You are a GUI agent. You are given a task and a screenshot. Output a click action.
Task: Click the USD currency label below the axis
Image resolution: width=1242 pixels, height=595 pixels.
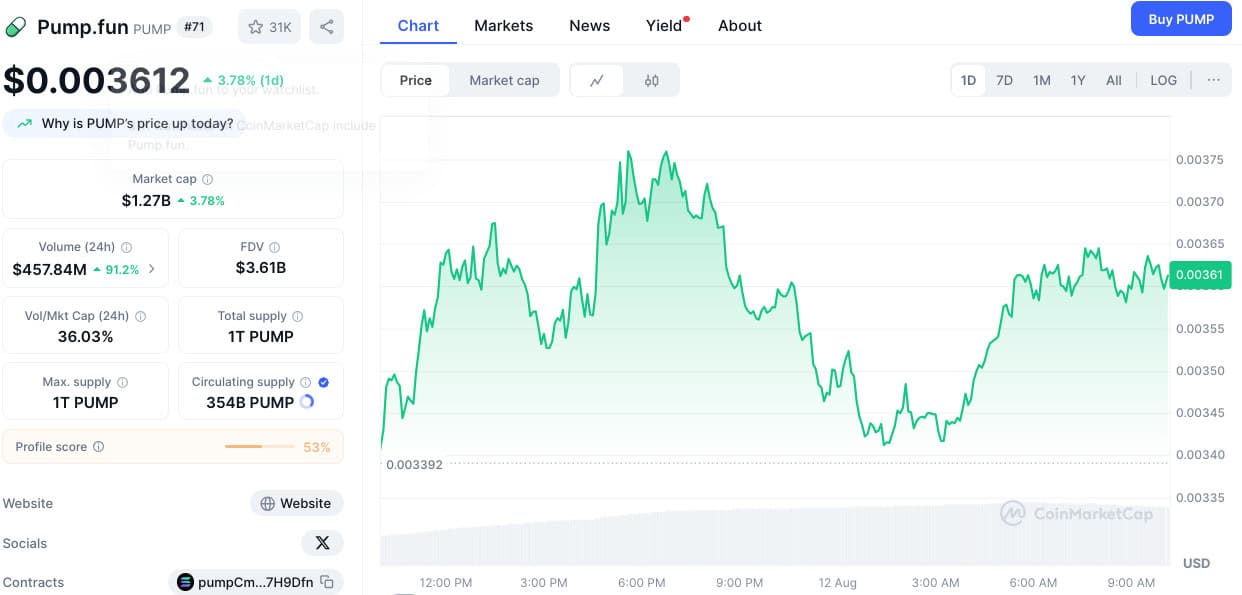1196,563
